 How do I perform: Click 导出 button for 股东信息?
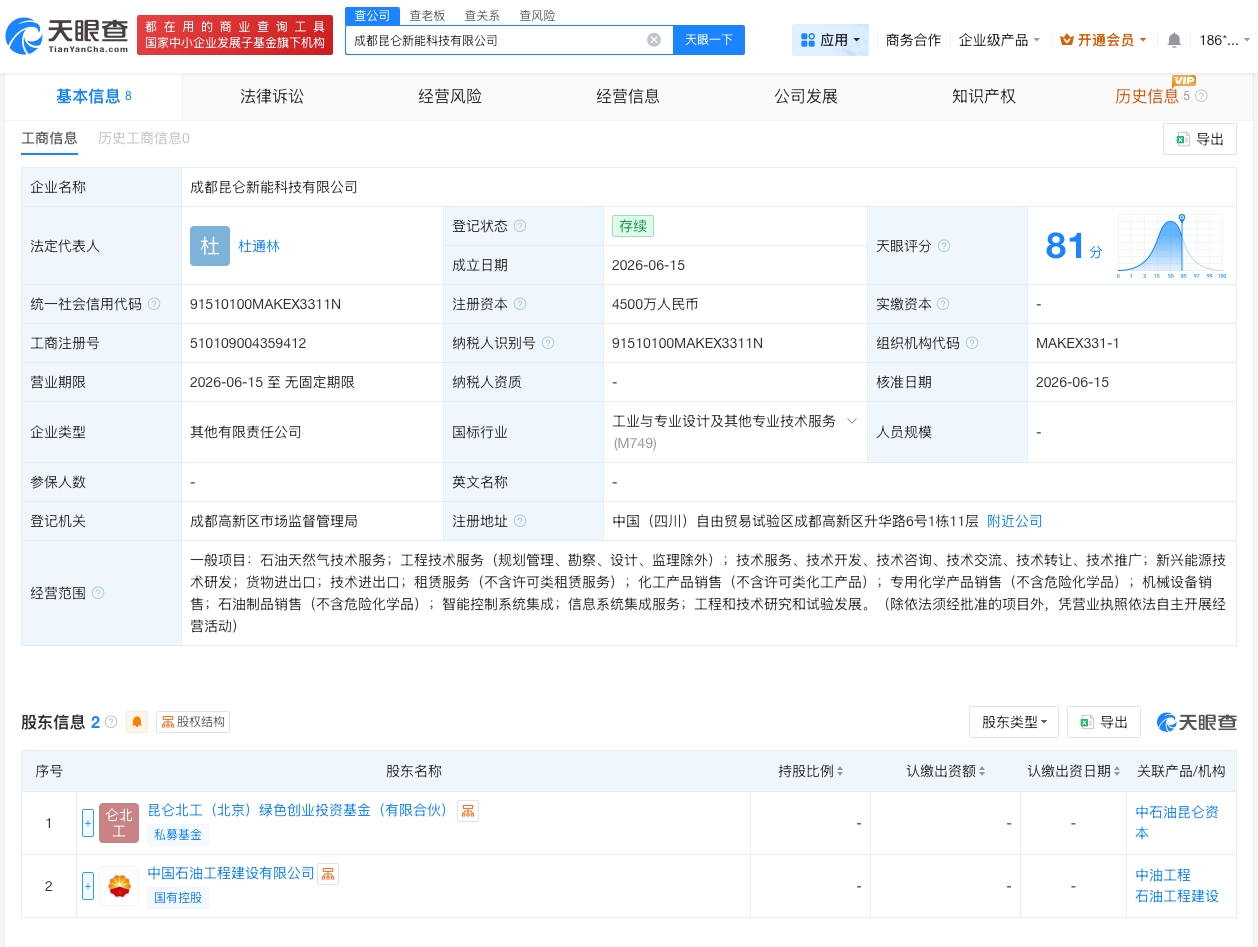pos(1104,722)
